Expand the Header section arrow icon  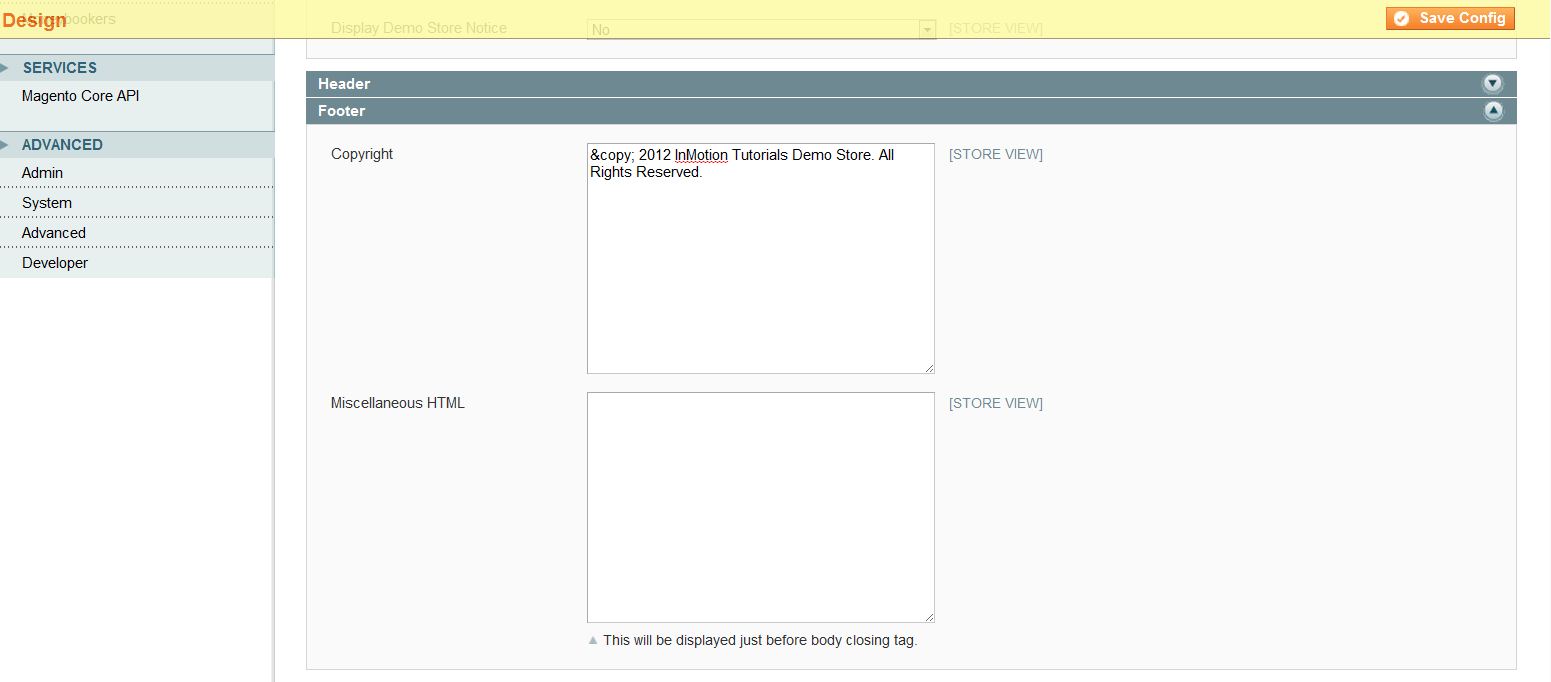click(x=1493, y=84)
